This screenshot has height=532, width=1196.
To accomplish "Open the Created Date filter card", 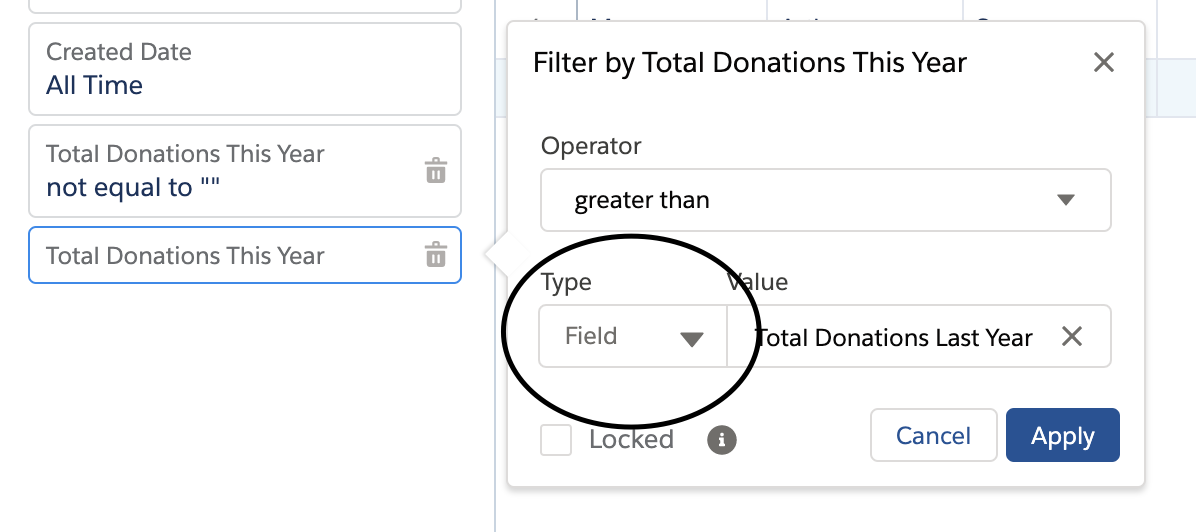I will (x=245, y=69).
